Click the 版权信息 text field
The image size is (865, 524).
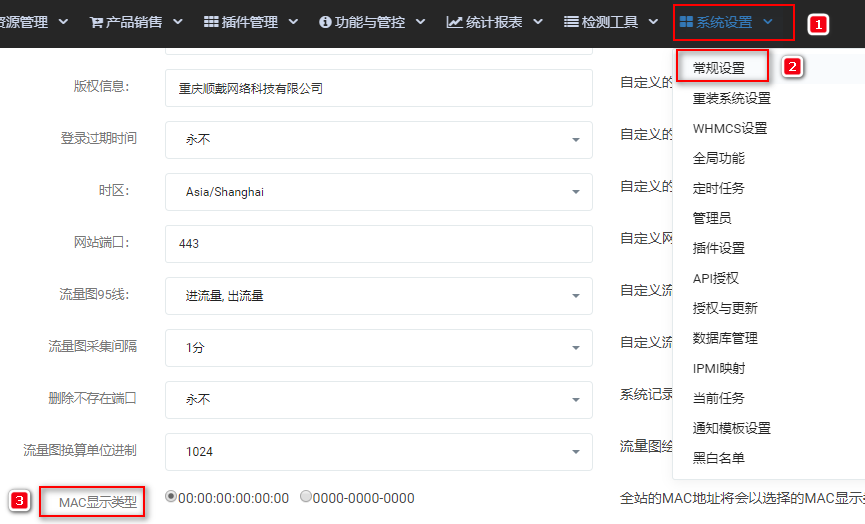378,88
